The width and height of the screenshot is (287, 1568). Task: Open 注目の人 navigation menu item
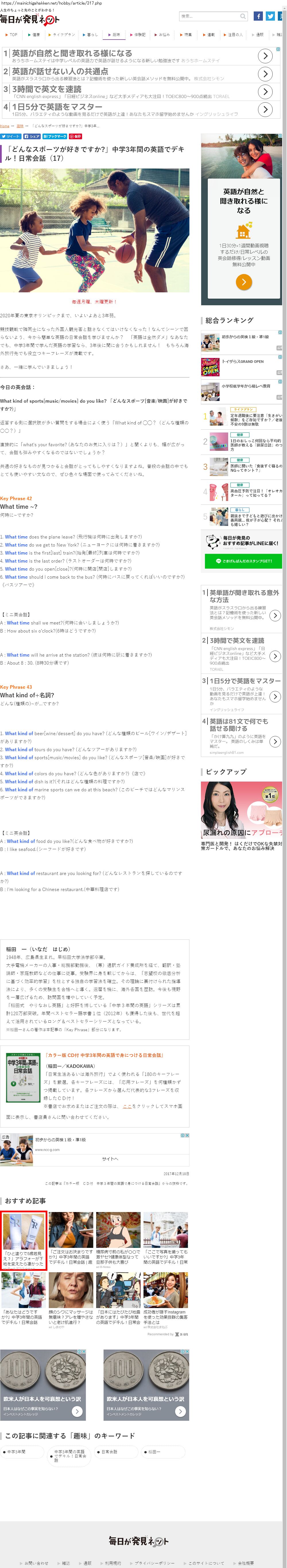click(x=233, y=35)
